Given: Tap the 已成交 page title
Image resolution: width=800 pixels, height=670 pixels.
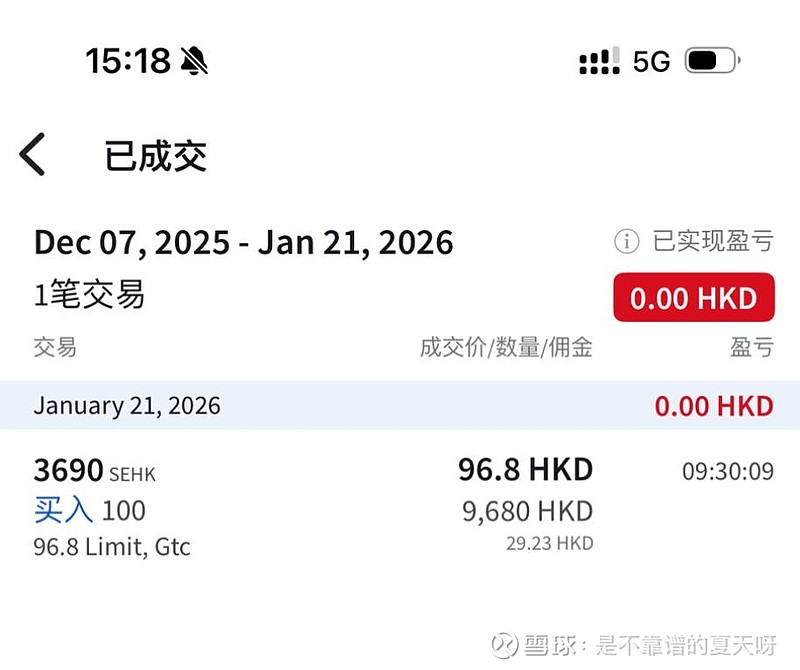Looking at the screenshot, I should click(x=155, y=156).
